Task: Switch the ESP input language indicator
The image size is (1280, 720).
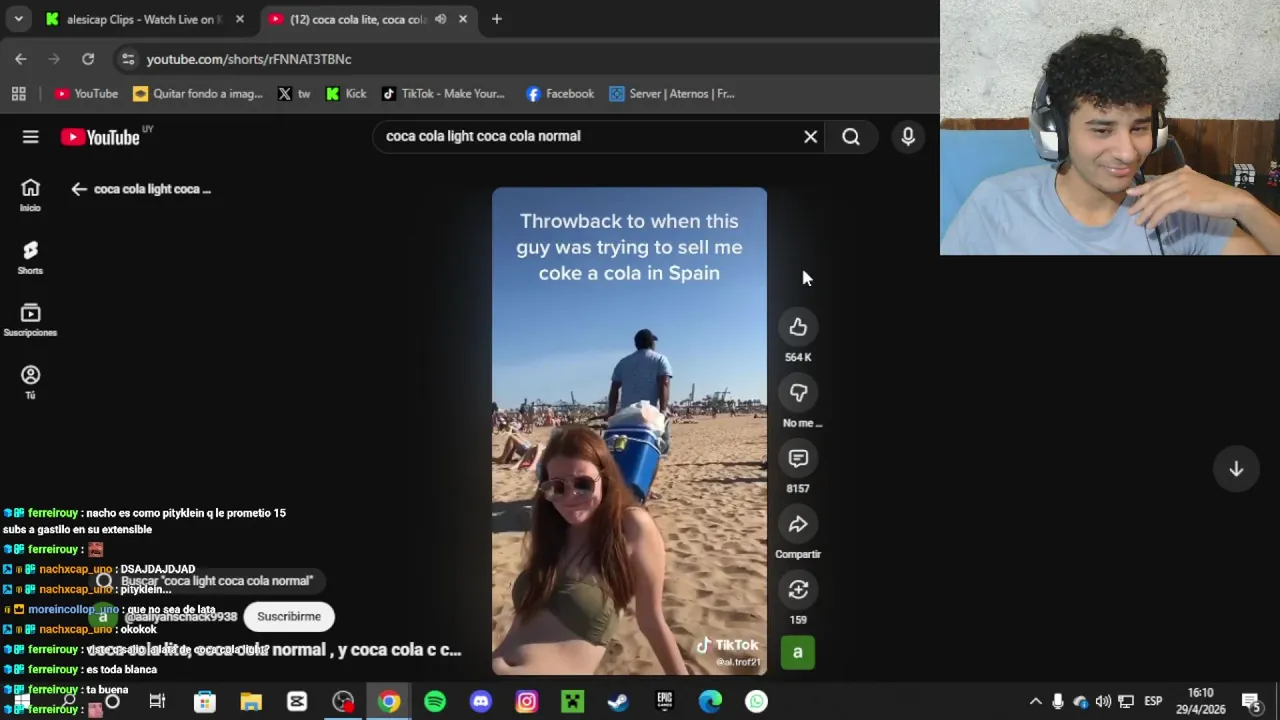Action: click(x=1153, y=702)
